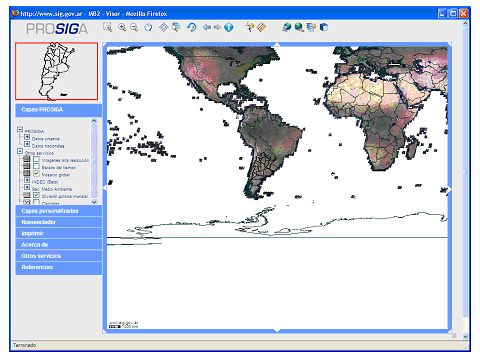Screen dimensions: 480x360
Task: Expand the Sec. Medio Ambiente tree node
Action: 27,188
